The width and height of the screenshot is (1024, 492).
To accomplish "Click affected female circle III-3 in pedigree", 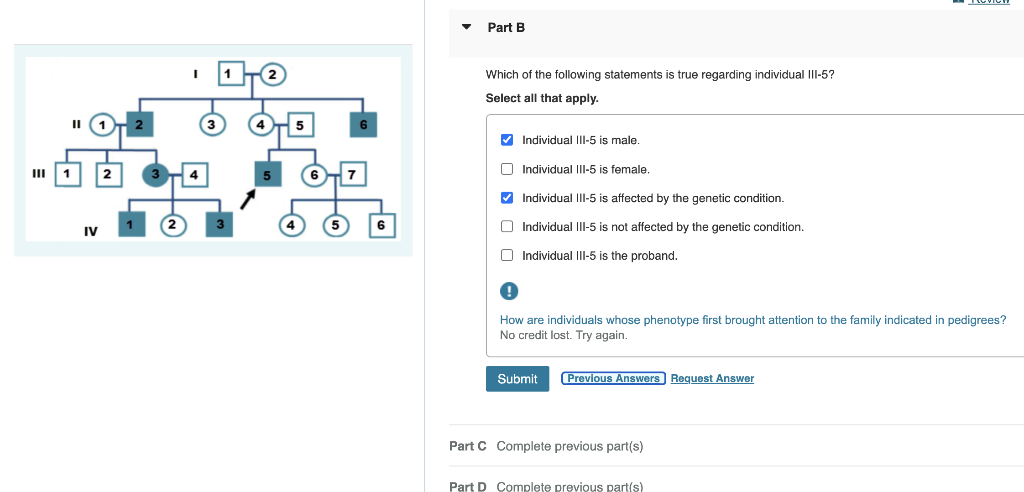I will (154, 175).
